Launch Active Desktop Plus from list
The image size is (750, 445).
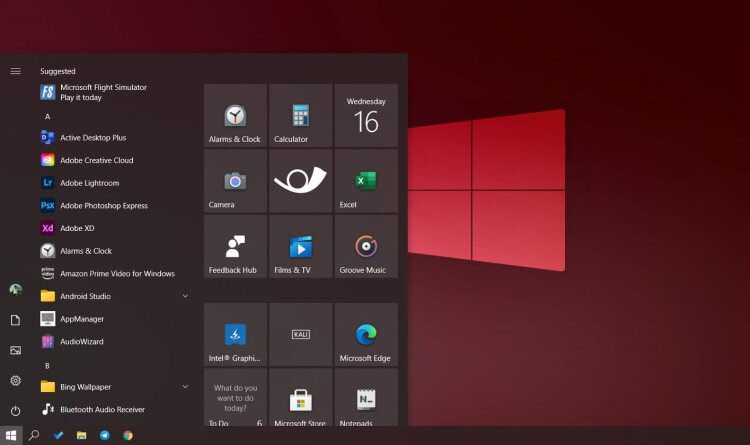(115, 138)
